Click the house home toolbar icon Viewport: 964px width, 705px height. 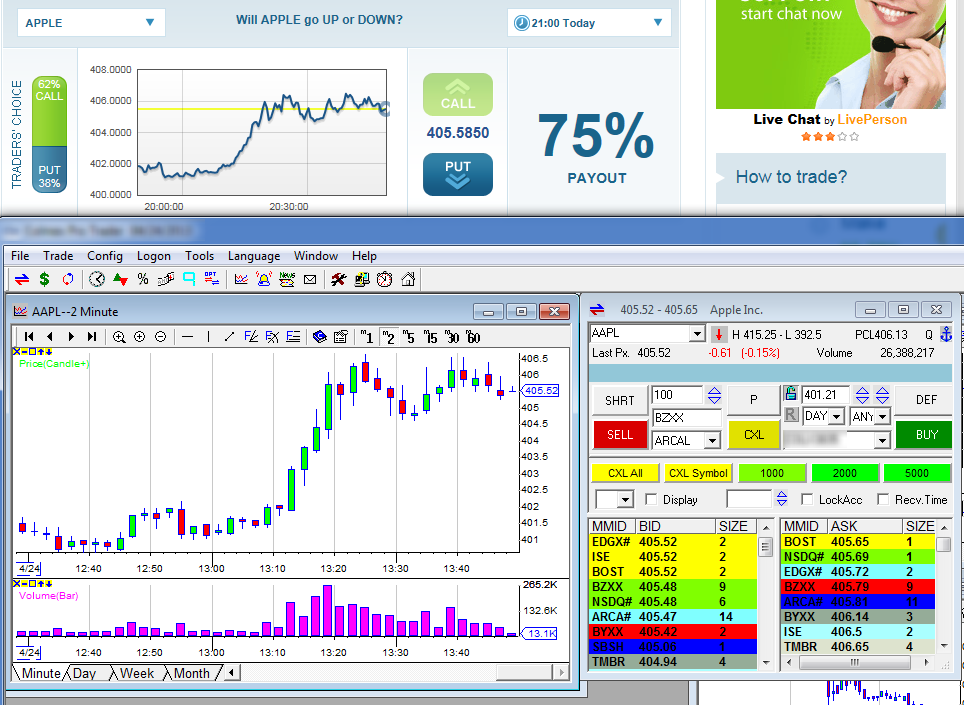(408, 280)
